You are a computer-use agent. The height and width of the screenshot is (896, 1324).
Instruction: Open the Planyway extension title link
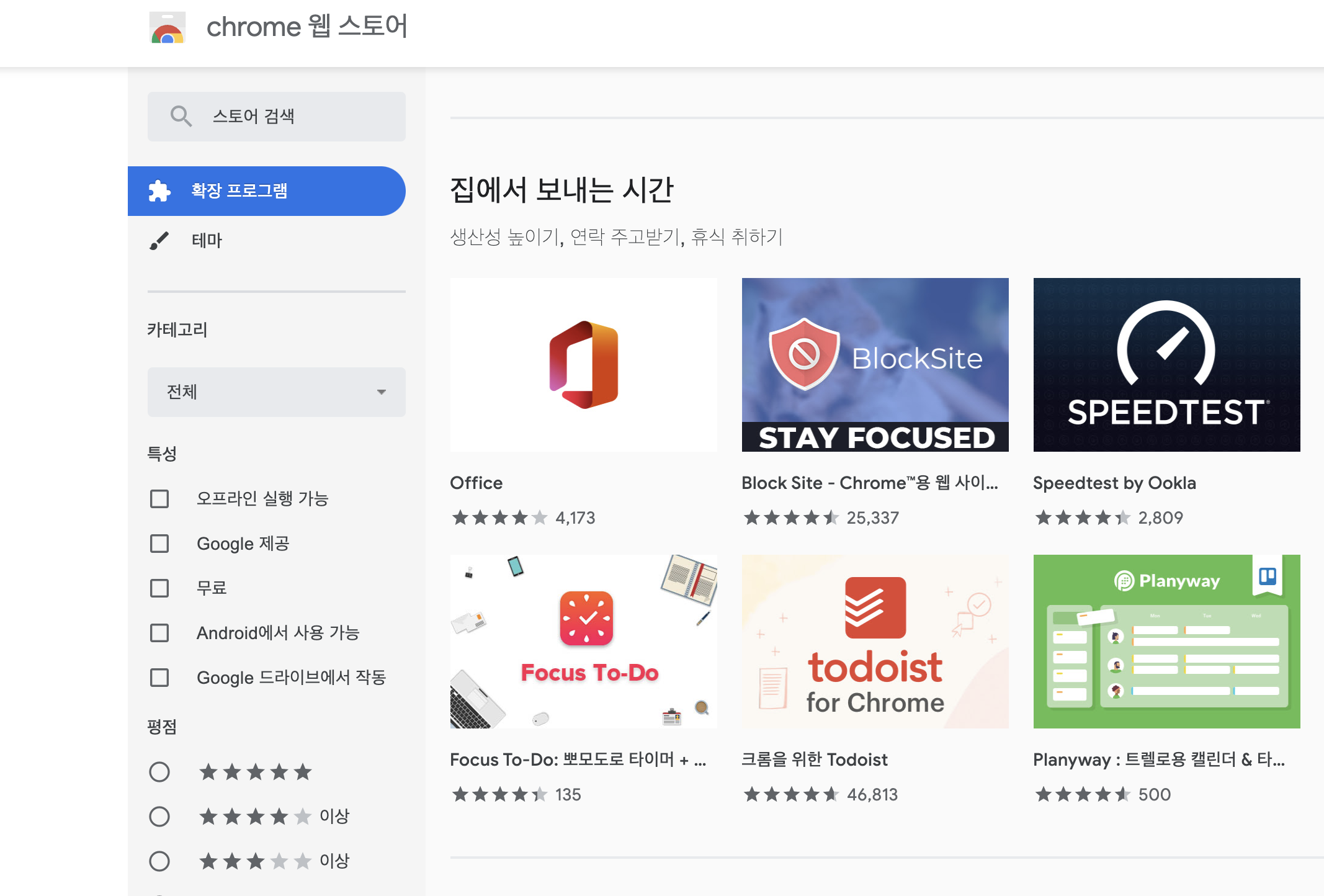pos(1158,759)
